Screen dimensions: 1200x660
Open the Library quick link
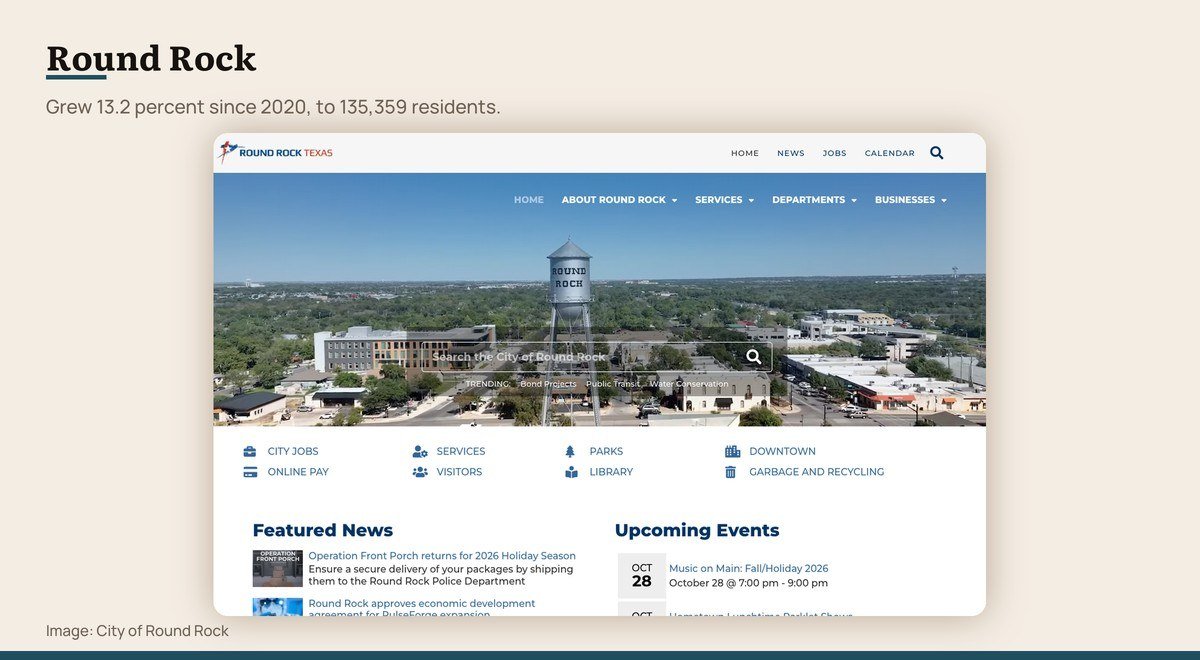(x=611, y=472)
